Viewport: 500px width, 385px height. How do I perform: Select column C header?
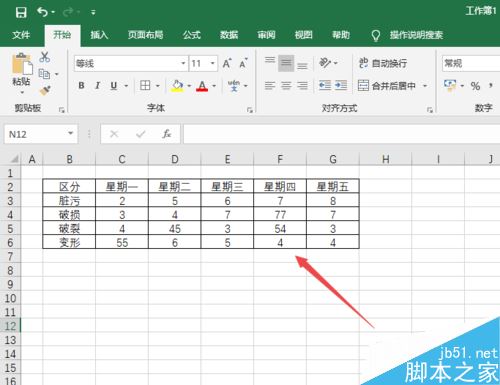tap(122, 159)
